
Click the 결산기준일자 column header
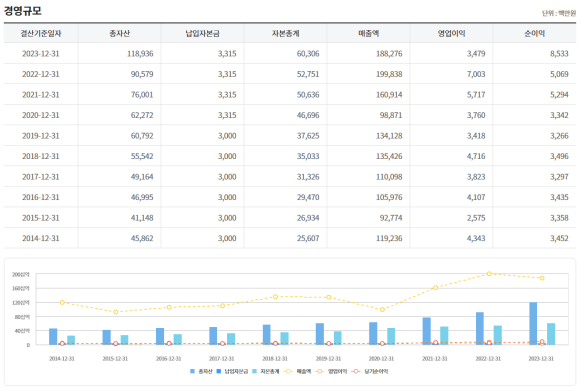point(41,34)
